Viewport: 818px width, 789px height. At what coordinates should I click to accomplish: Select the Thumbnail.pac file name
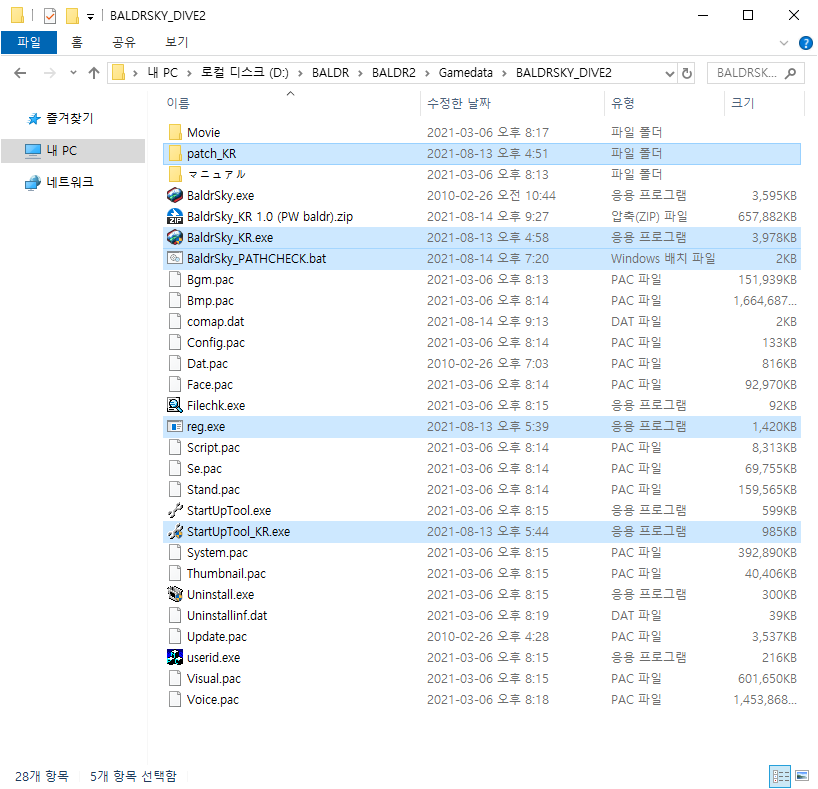(x=226, y=573)
